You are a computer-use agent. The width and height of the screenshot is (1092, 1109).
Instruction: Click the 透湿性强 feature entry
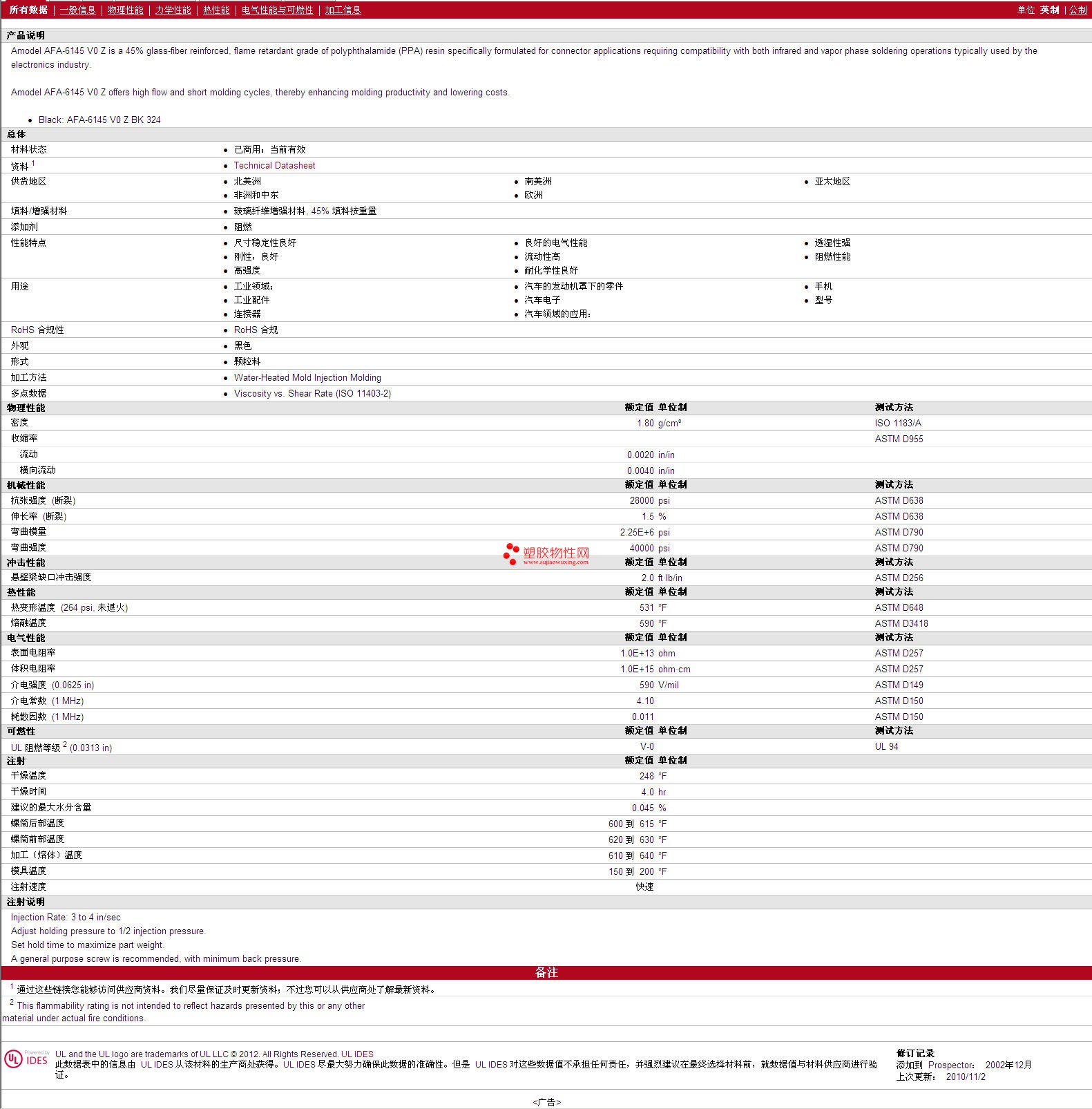832,243
